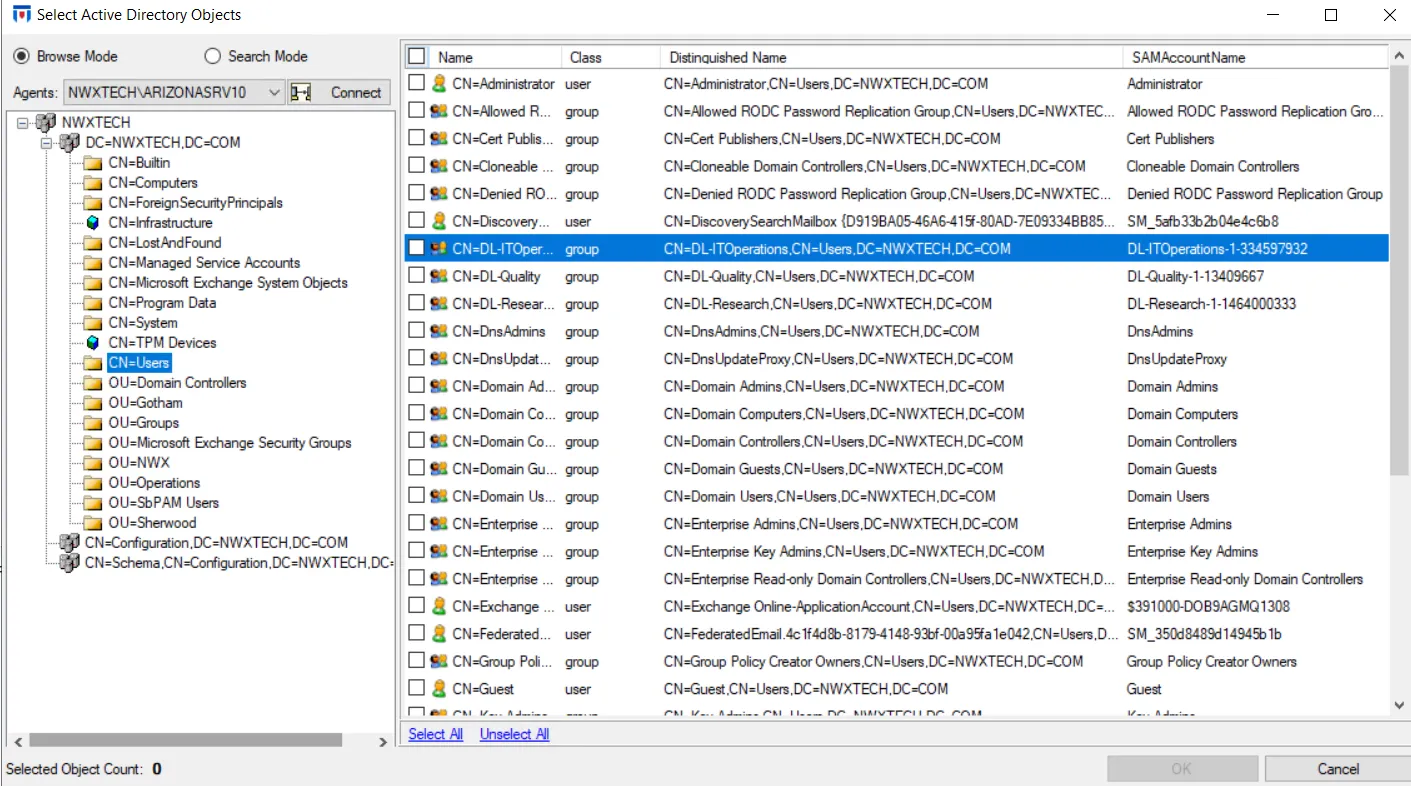The width and height of the screenshot is (1411, 786).
Task: Sort by the Name column header
Action: pyautogui.click(x=496, y=57)
